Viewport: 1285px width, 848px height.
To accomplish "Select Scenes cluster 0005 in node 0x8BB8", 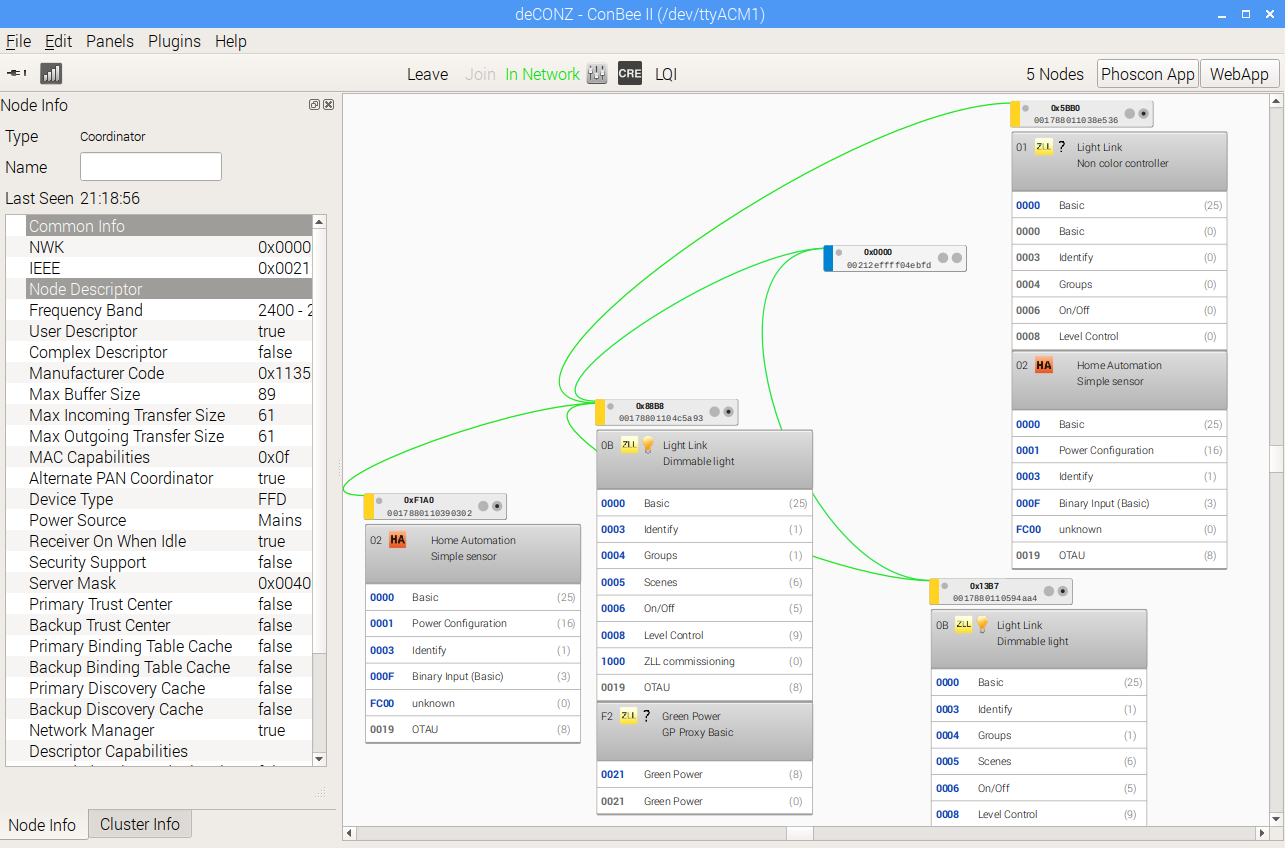I will tap(705, 582).
